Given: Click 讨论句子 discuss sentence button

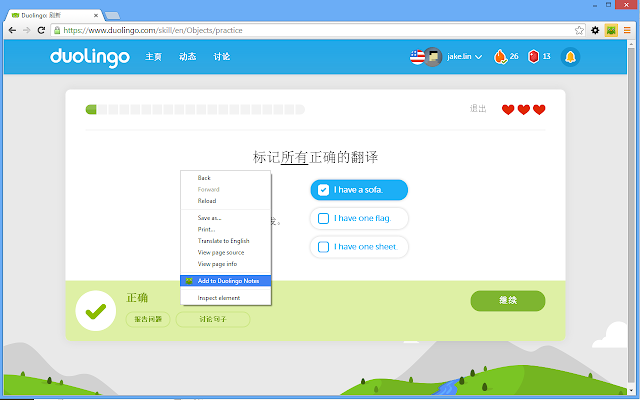Looking at the screenshot, I should pyautogui.click(x=213, y=319).
